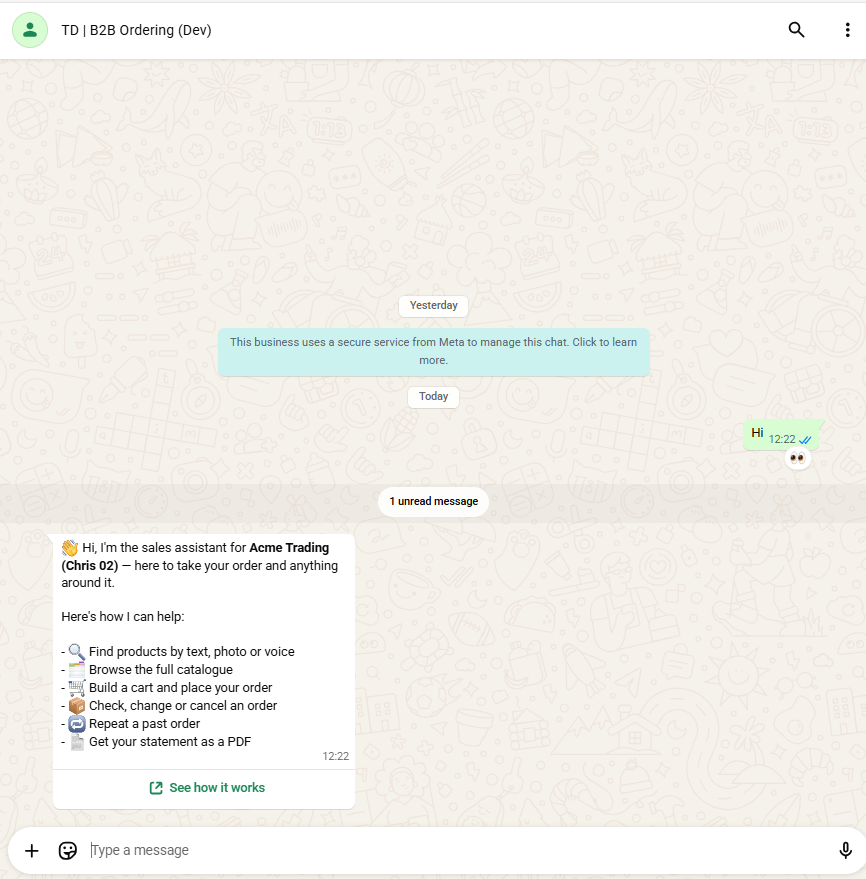Click the magnifying glass emoji in the list

click(77, 651)
